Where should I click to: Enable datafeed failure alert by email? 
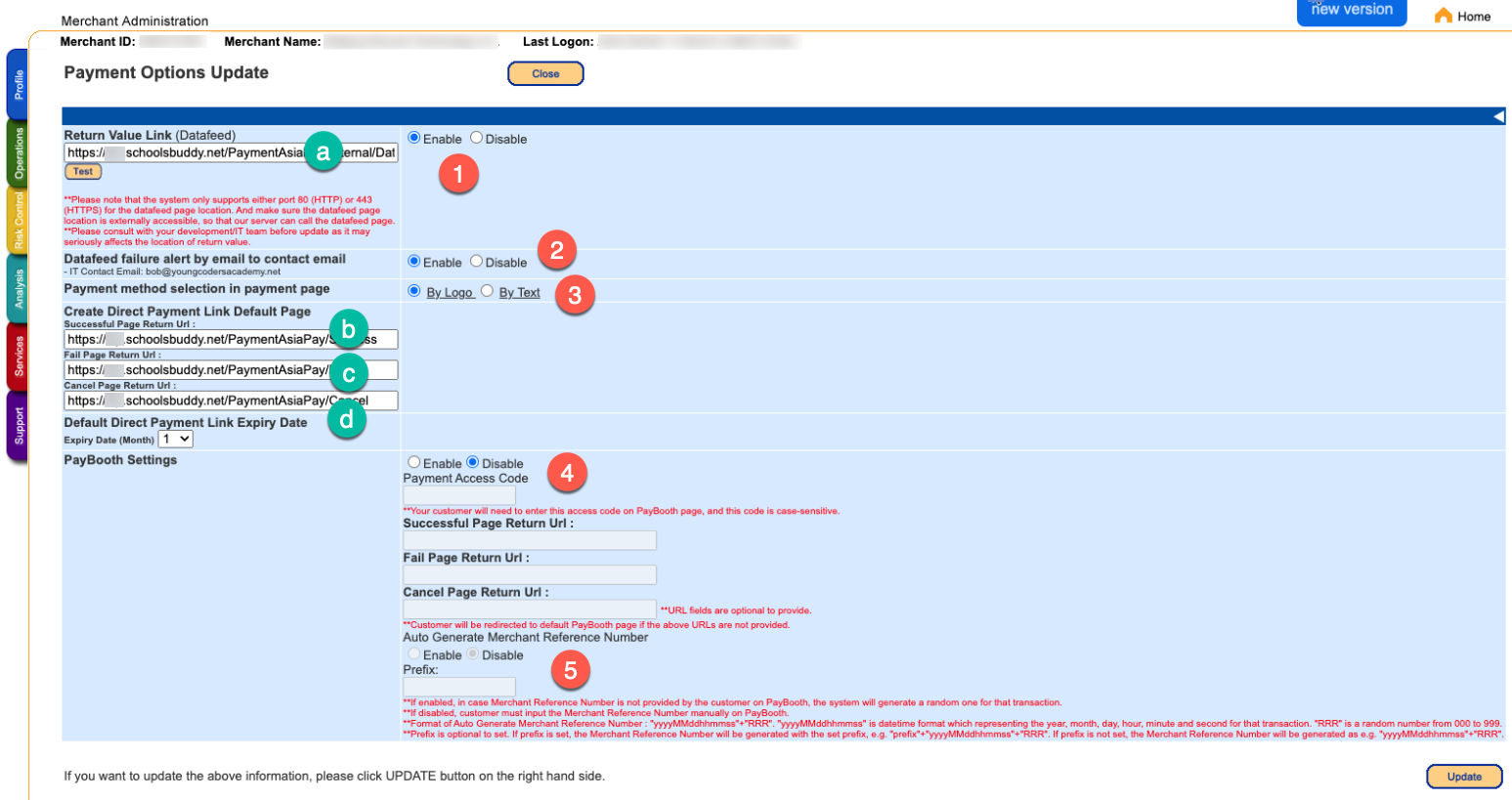tap(414, 261)
